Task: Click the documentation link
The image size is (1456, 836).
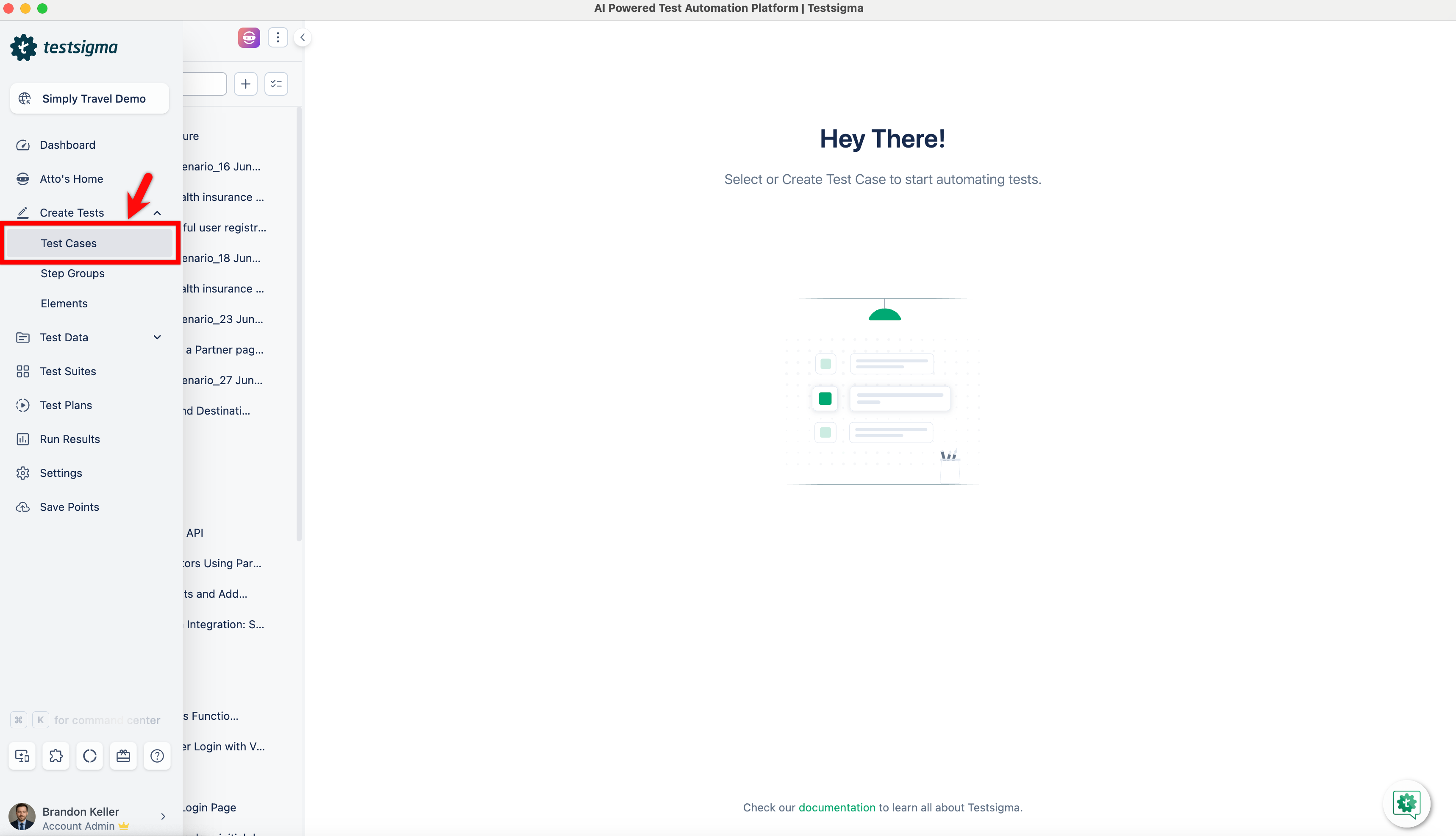Action: (x=837, y=807)
